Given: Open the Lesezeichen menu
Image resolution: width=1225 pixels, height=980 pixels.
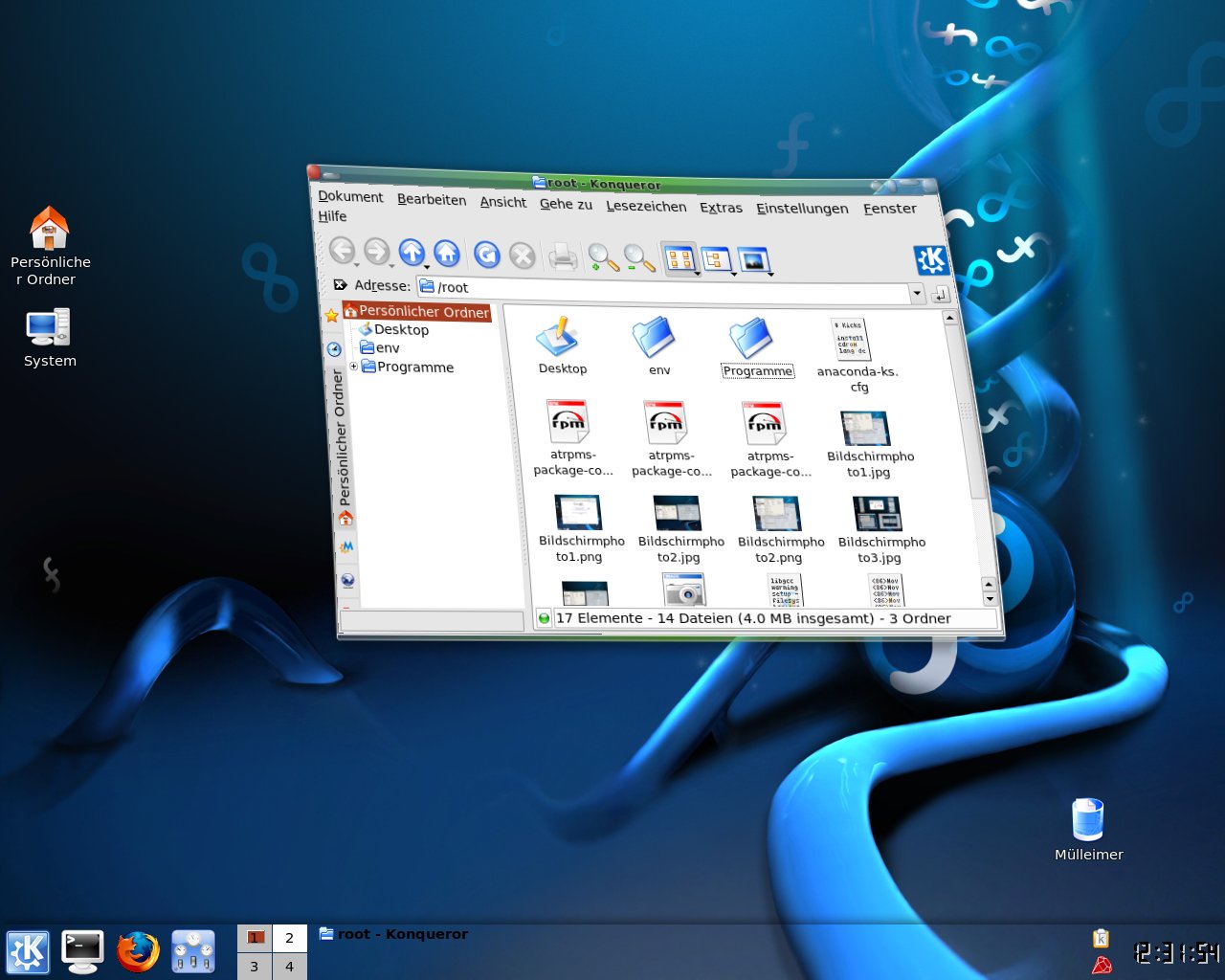Looking at the screenshot, I should pyautogui.click(x=646, y=206).
